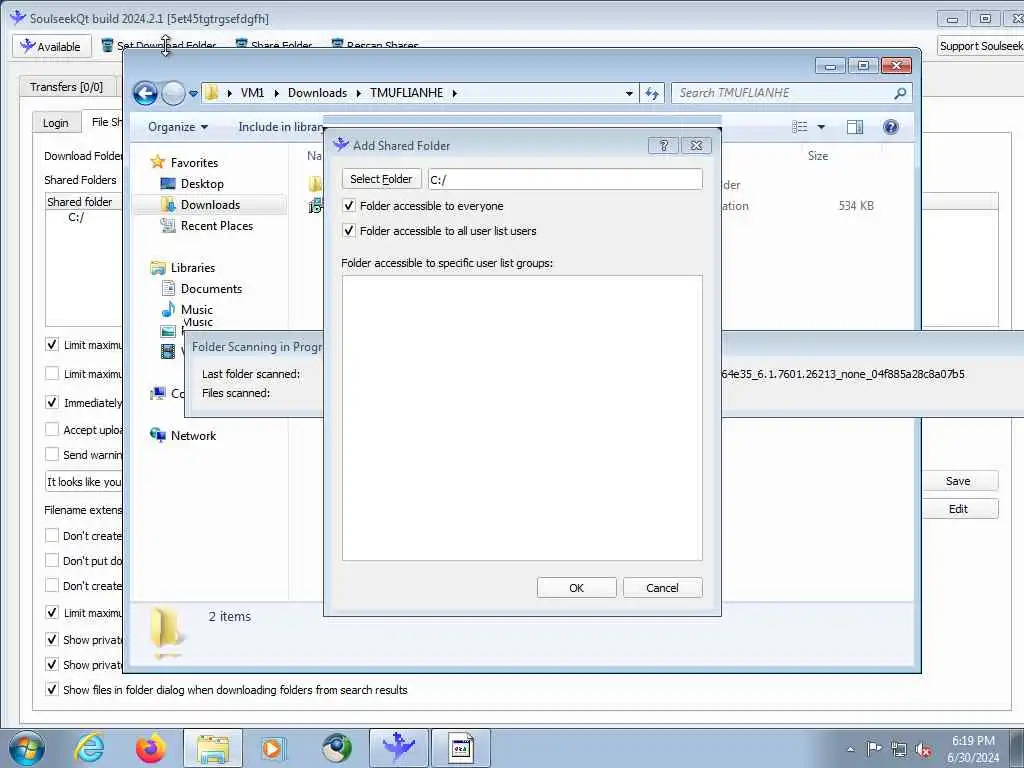Uncheck Folder accessible to everyone
This screenshot has height=768, width=1024.
pos(349,206)
